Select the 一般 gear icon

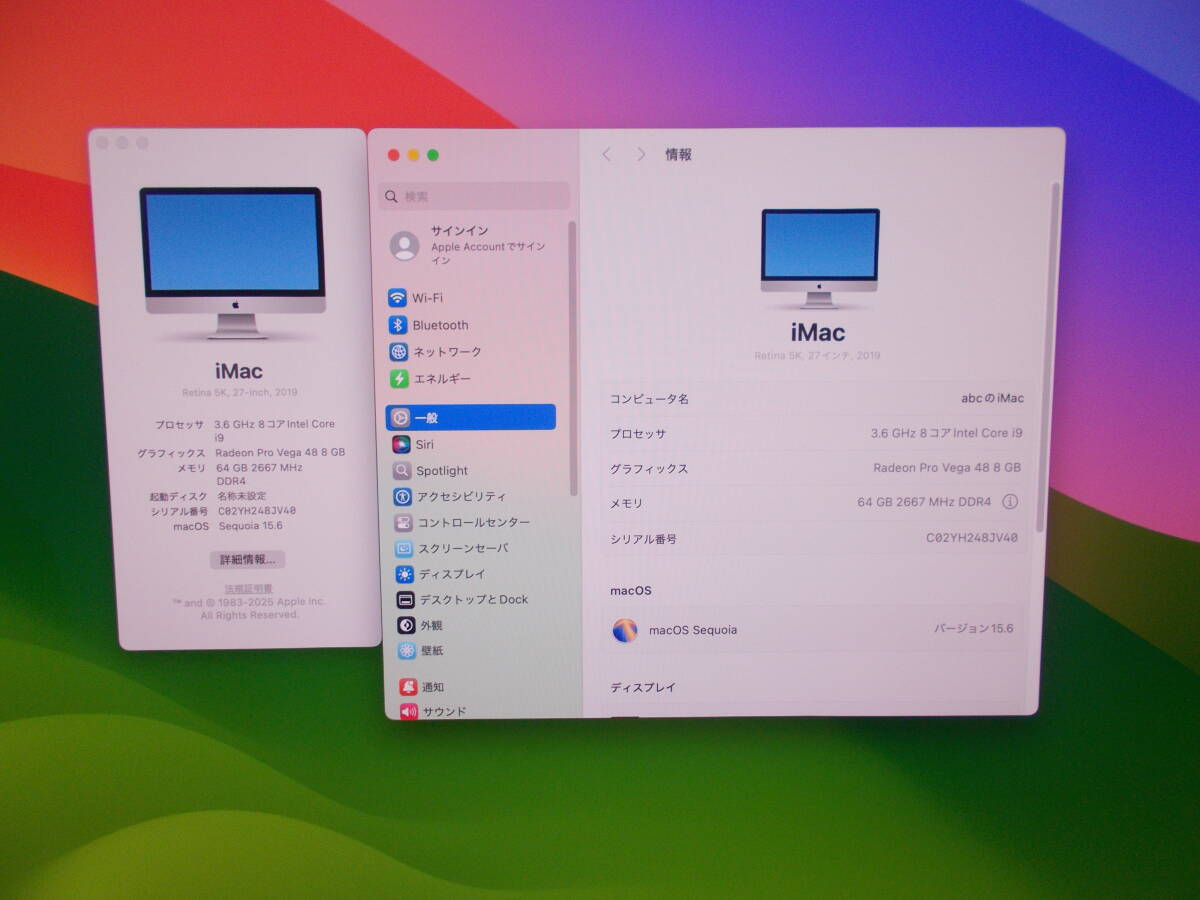pos(400,418)
